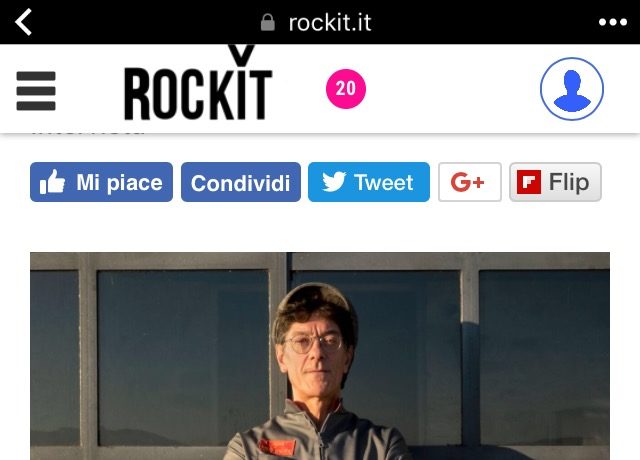Tap the Twitter bird icon
This screenshot has height=460, width=640.
tap(334, 182)
